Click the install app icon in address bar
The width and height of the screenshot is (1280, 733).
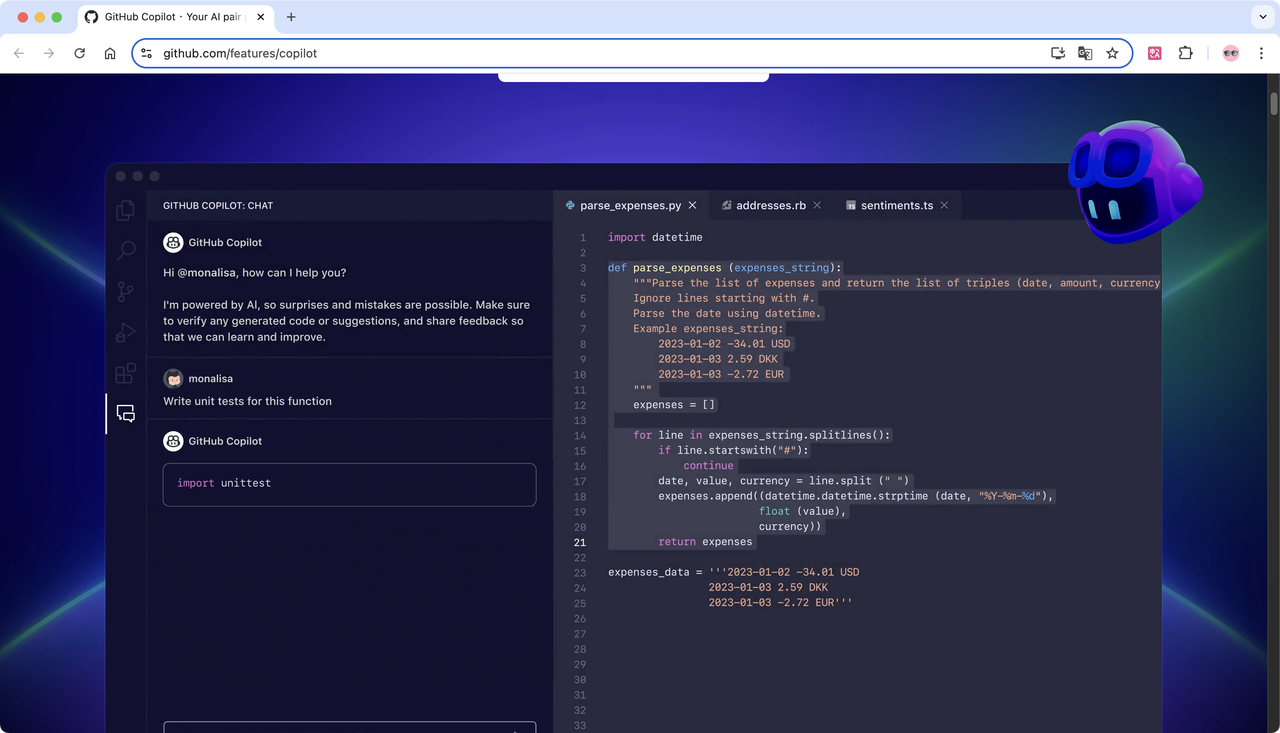pos(1057,53)
